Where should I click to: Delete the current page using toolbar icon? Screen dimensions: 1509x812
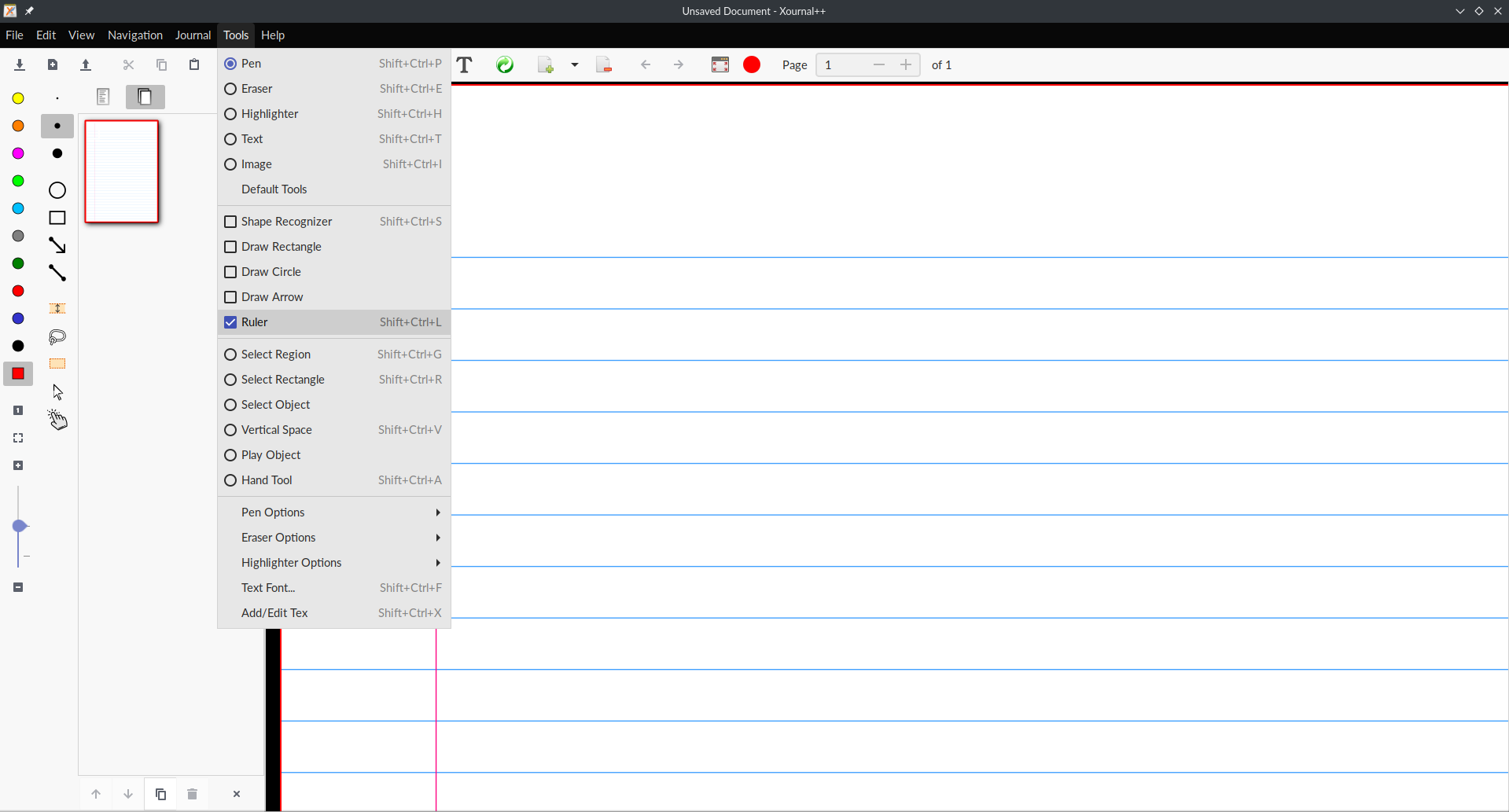[604, 64]
